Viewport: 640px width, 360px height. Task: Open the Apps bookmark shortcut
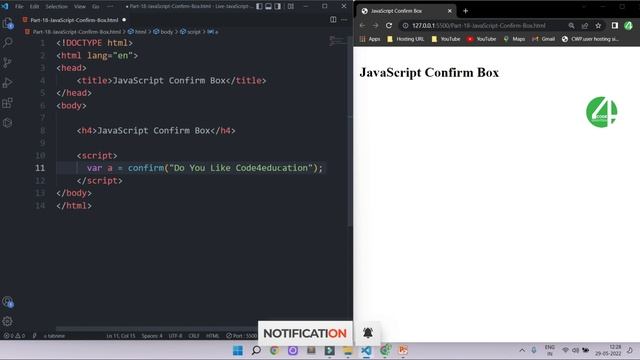click(370, 39)
